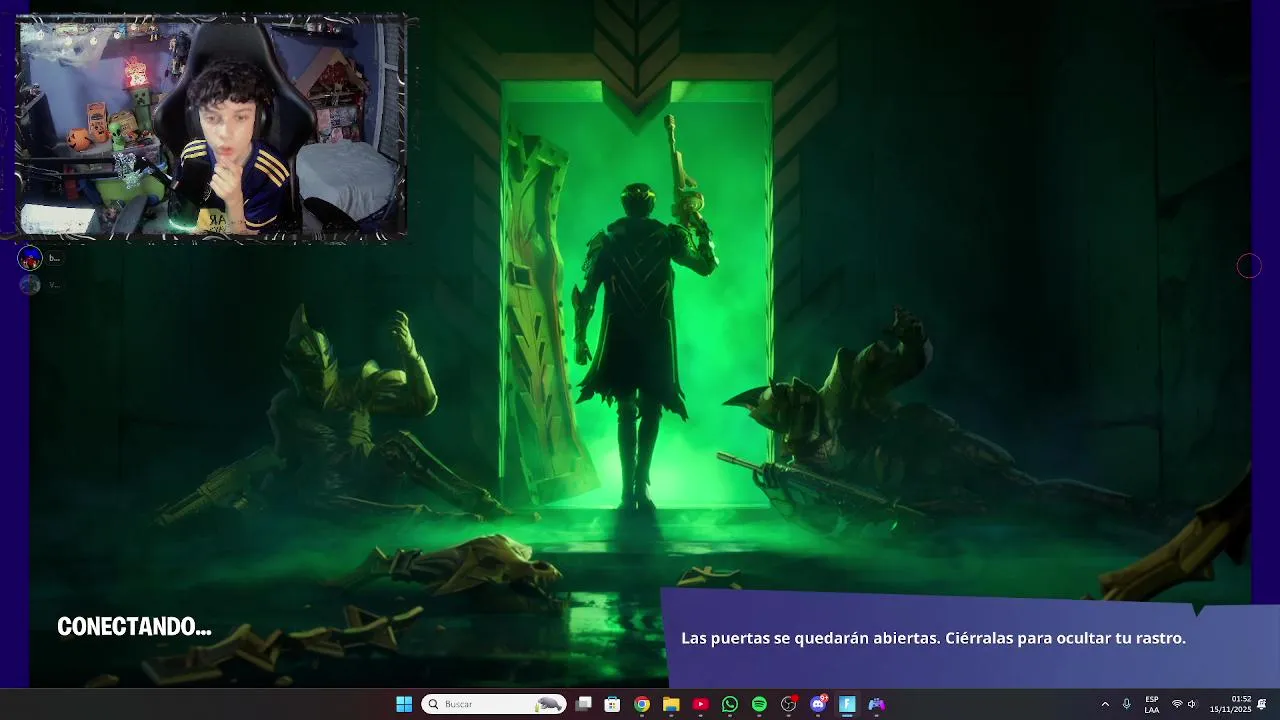The image size is (1280, 720).
Task: Open OBS Studio from the taskbar
Action: (788, 704)
